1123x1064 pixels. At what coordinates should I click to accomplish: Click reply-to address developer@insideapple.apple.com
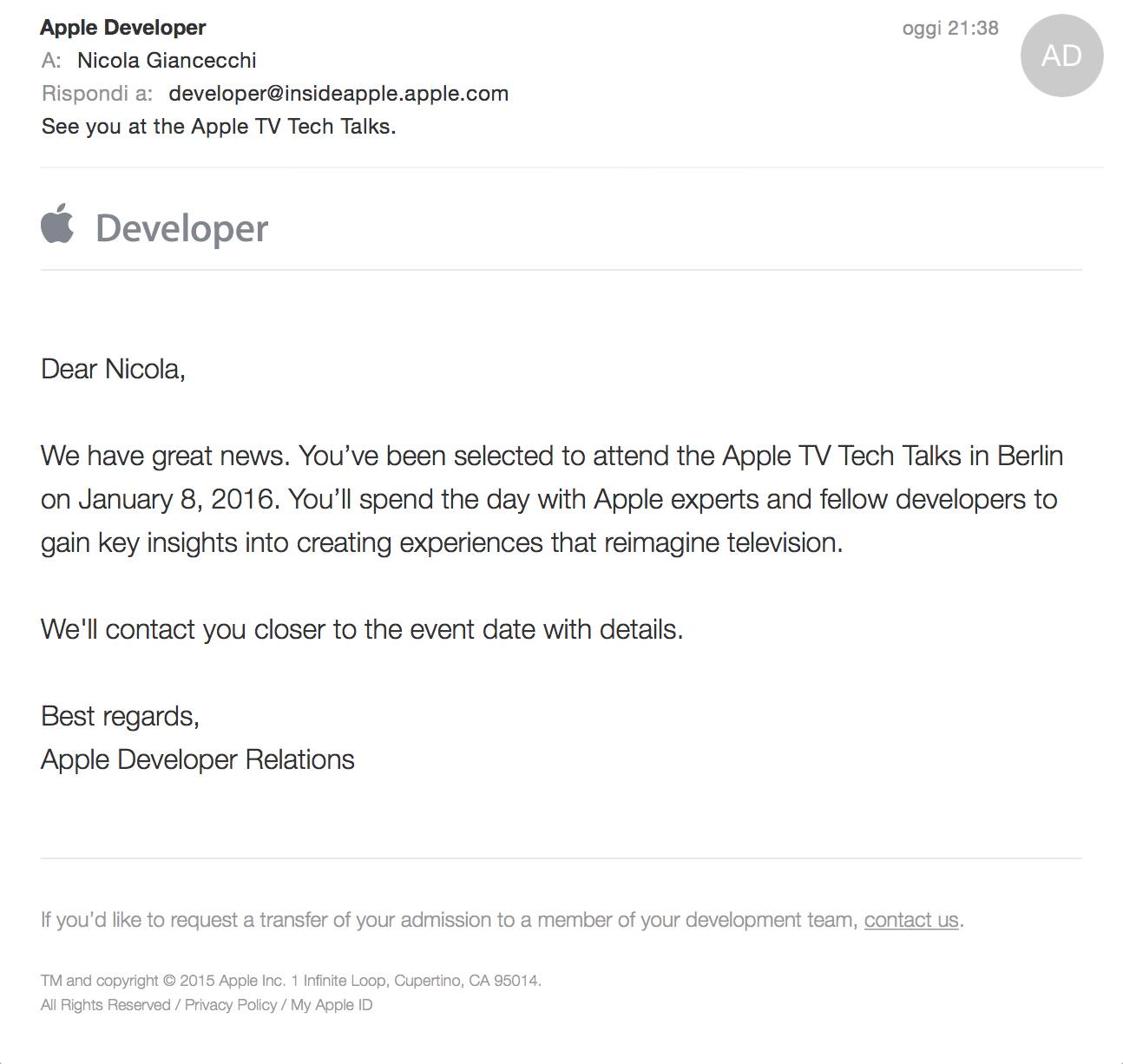pos(338,94)
